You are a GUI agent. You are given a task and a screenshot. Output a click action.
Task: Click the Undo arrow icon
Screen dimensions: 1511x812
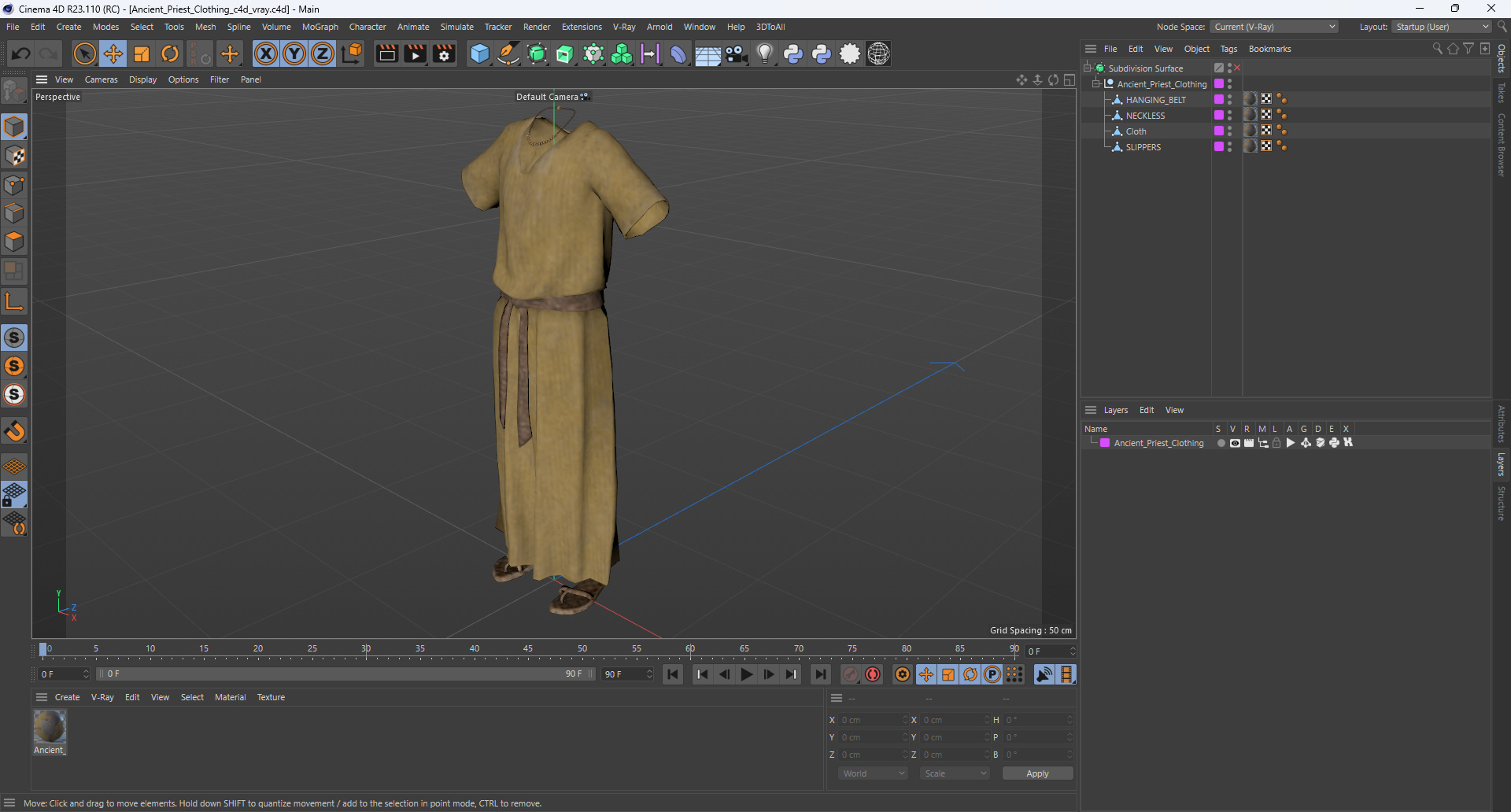coord(21,54)
